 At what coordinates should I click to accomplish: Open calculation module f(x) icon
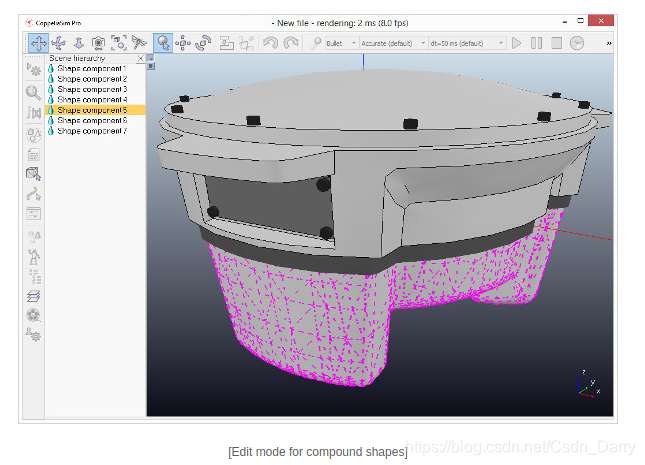34,112
